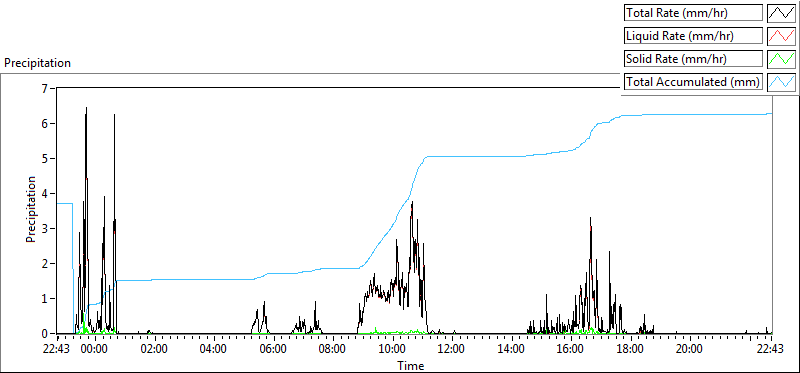800x373 pixels.
Task: Click the ending 22:43 time label at the right
Action: coord(771,350)
